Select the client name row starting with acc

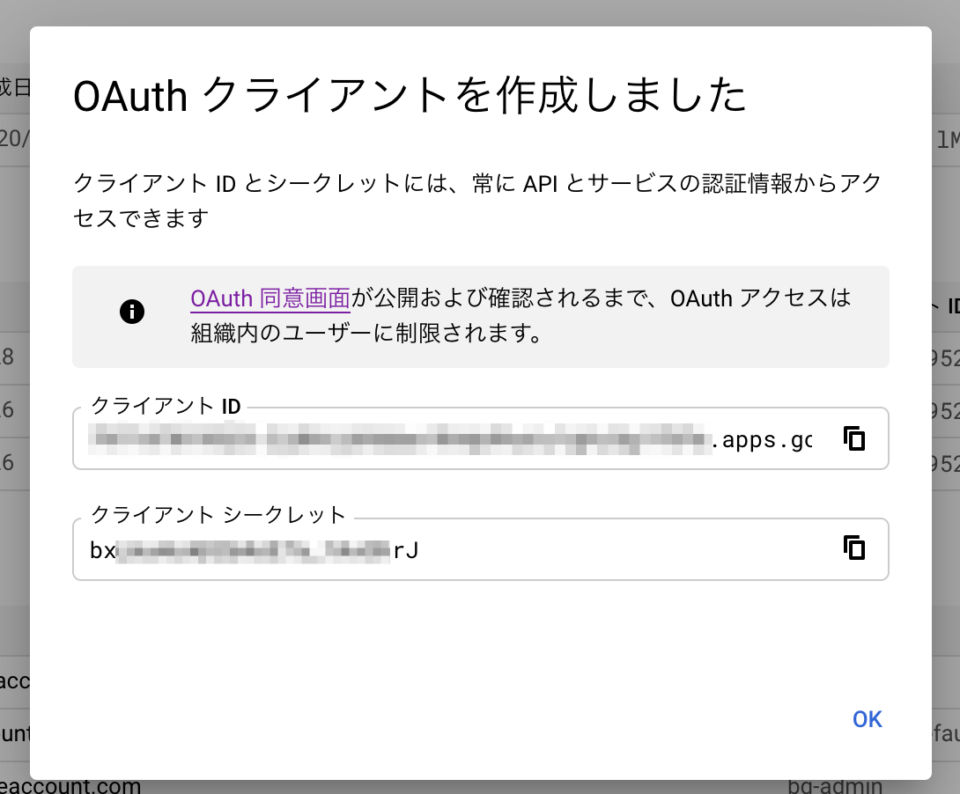click(x=14, y=680)
